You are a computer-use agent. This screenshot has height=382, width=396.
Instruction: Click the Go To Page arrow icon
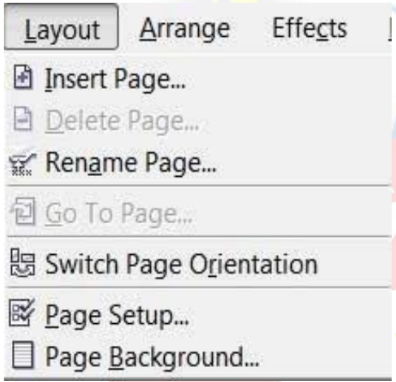(23, 211)
